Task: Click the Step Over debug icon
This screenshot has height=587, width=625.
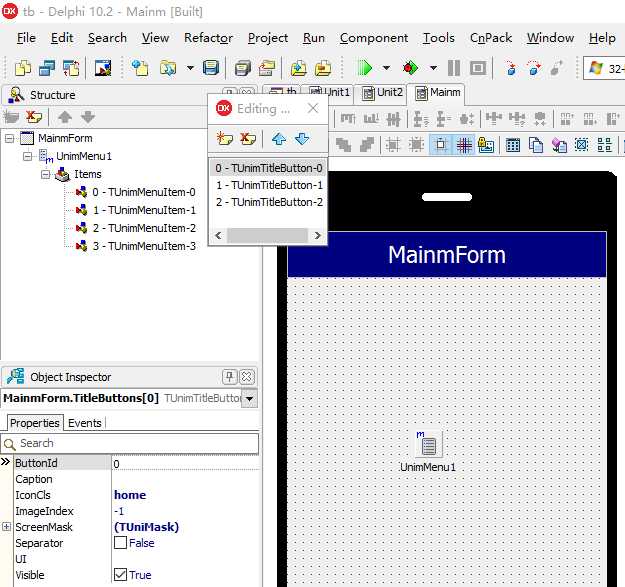Action: coord(534,68)
